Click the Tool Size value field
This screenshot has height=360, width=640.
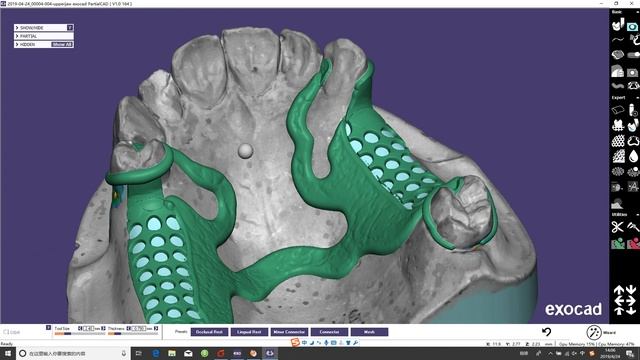click(x=89, y=328)
